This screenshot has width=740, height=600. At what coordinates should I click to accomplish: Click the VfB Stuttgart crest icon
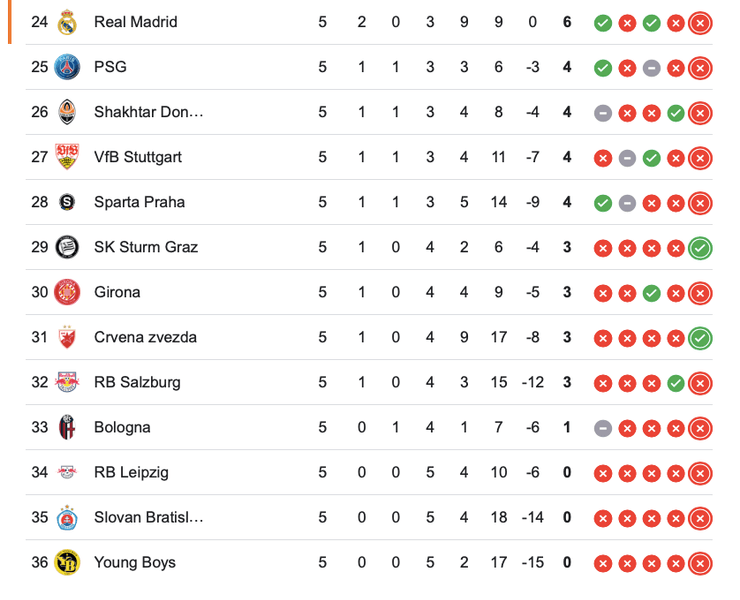point(67,157)
